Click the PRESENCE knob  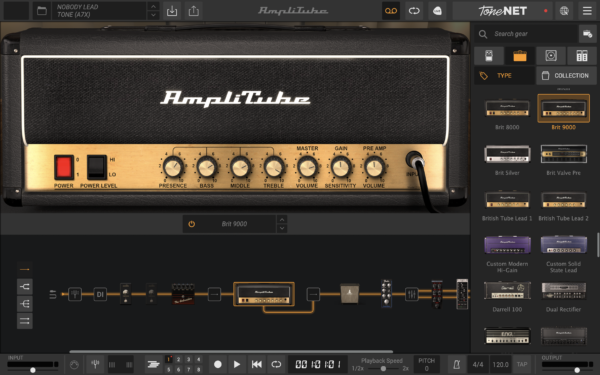pos(173,168)
